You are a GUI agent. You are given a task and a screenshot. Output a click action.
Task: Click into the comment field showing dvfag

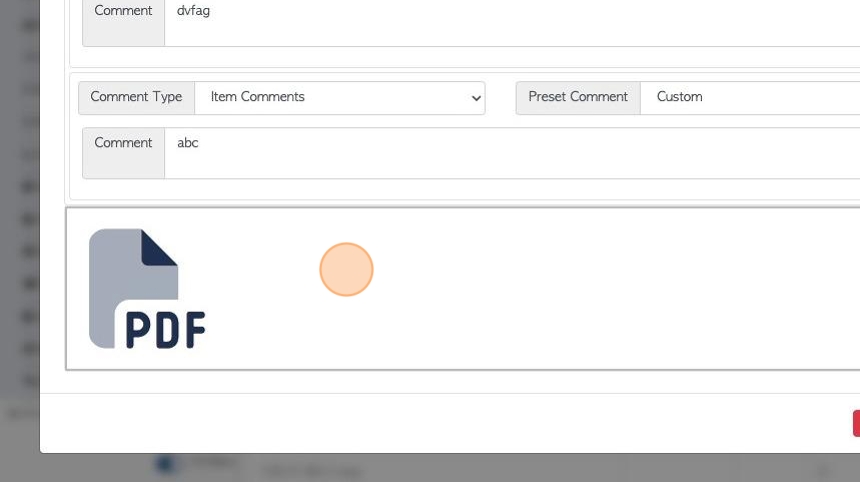(512, 22)
